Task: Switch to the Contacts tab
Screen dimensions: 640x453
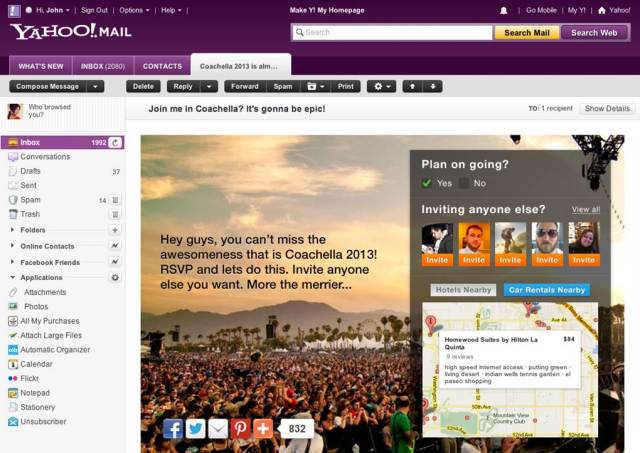Action: point(162,66)
